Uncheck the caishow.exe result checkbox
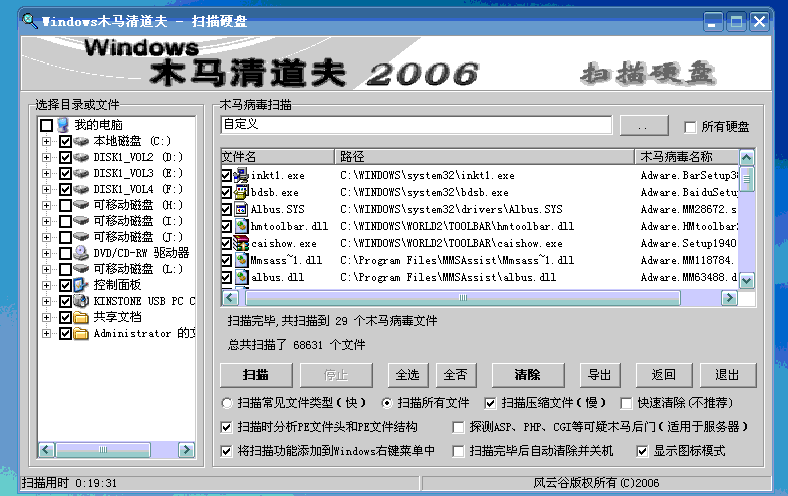The height and width of the screenshot is (496, 788). (x=227, y=244)
